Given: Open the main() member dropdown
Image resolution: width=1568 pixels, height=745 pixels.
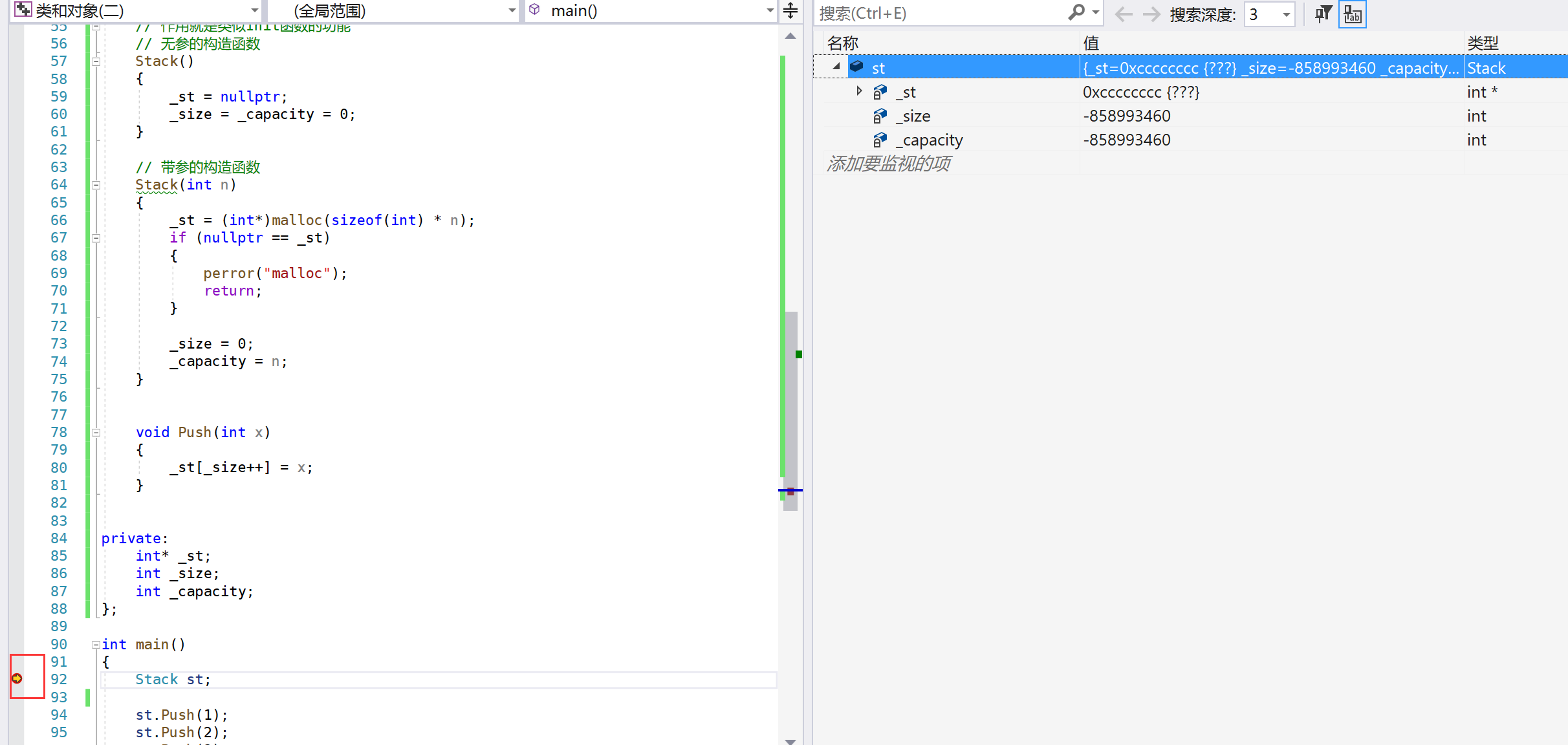Looking at the screenshot, I should [770, 10].
